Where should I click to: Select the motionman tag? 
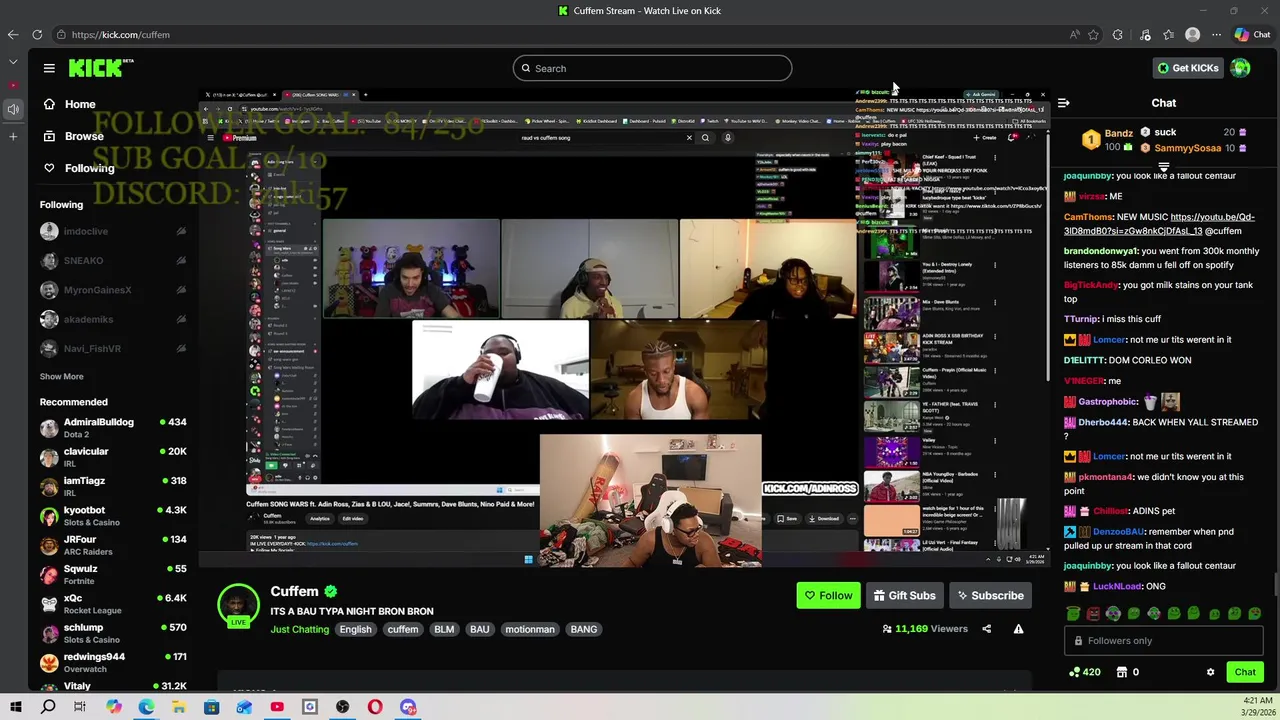(529, 629)
